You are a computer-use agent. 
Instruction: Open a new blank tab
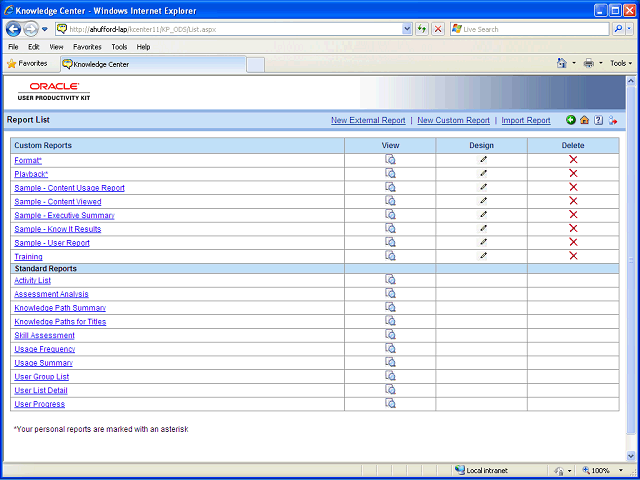(256, 65)
